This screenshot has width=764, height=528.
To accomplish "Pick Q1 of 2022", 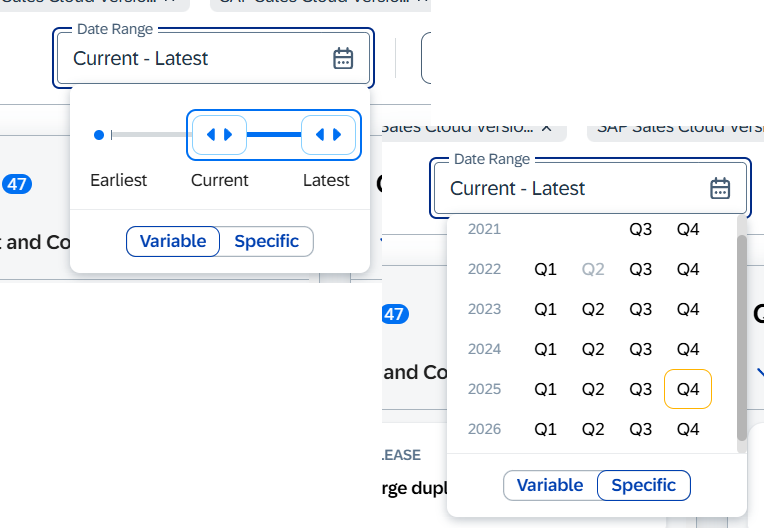I will (x=545, y=269).
